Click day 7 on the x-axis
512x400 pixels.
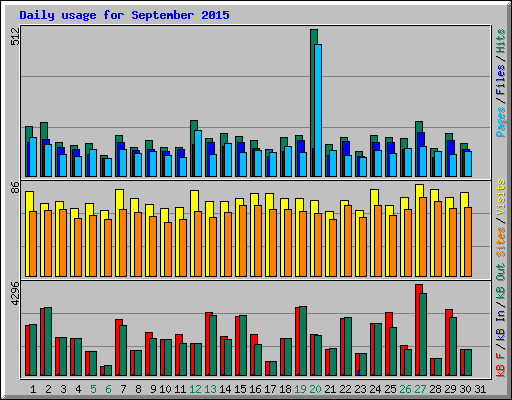tap(123, 389)
